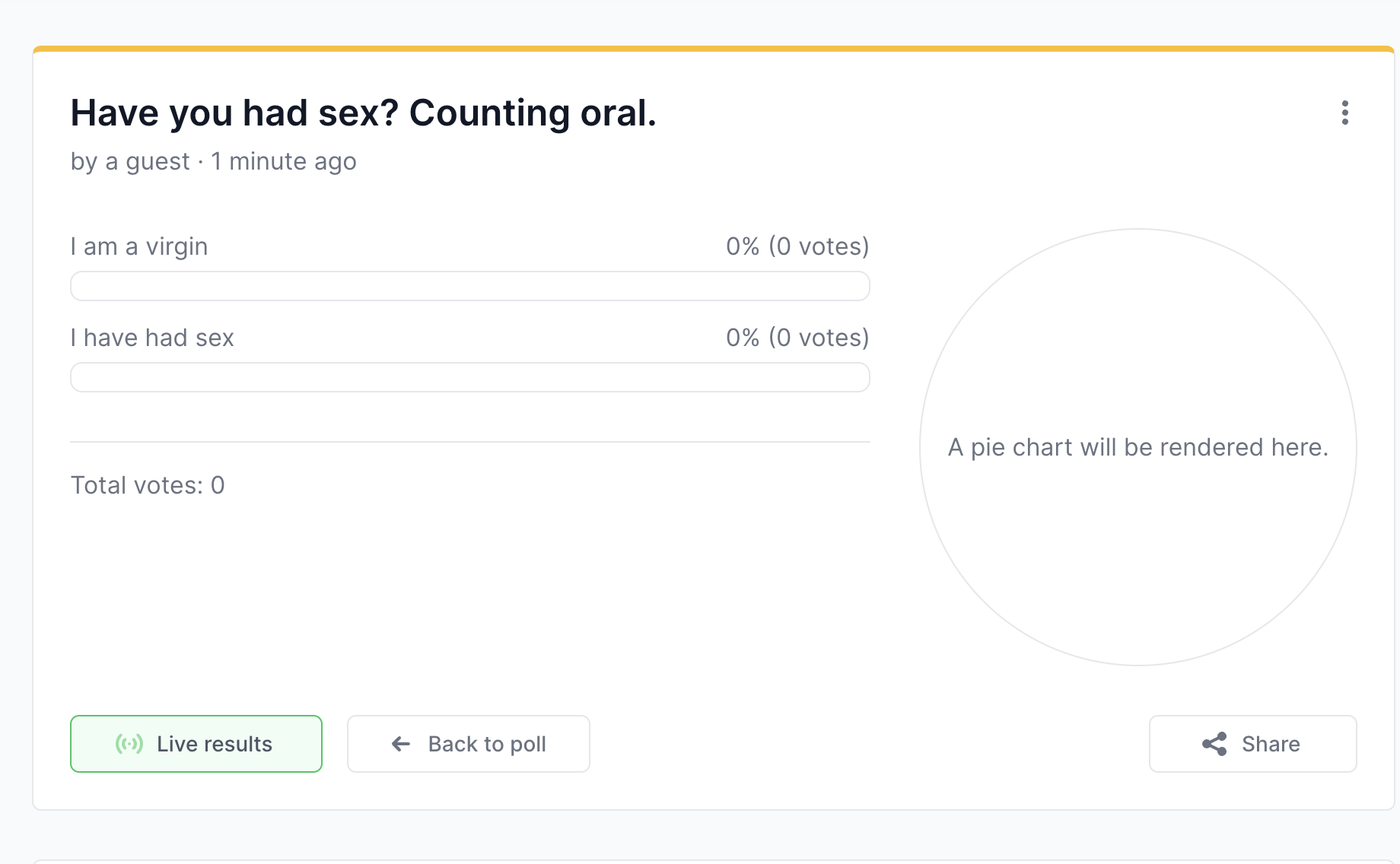The width and height of the screenshot is (1400, 864).
Task: Click the 'by a guest' author text
Action: click(130, 161)
